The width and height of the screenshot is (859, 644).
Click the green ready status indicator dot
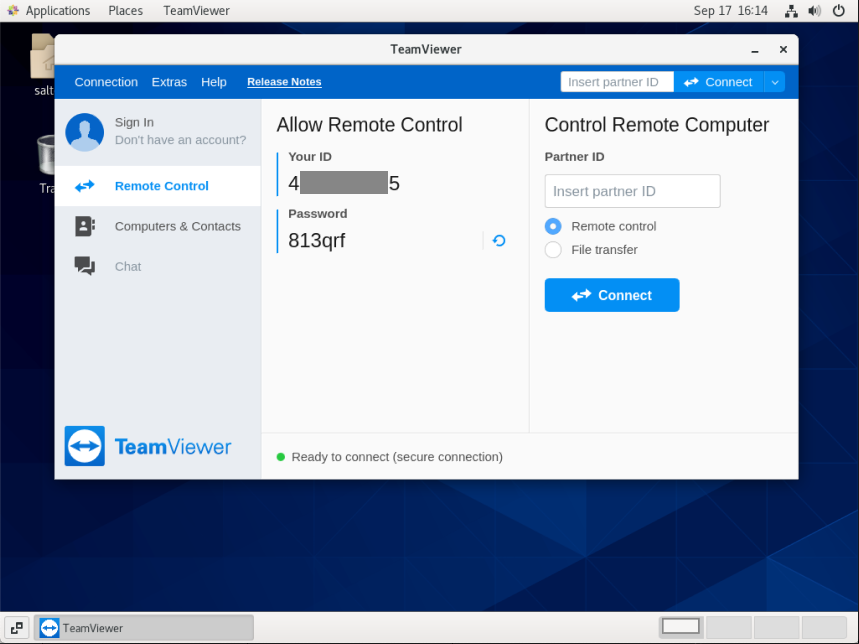(x=280, y=457)
